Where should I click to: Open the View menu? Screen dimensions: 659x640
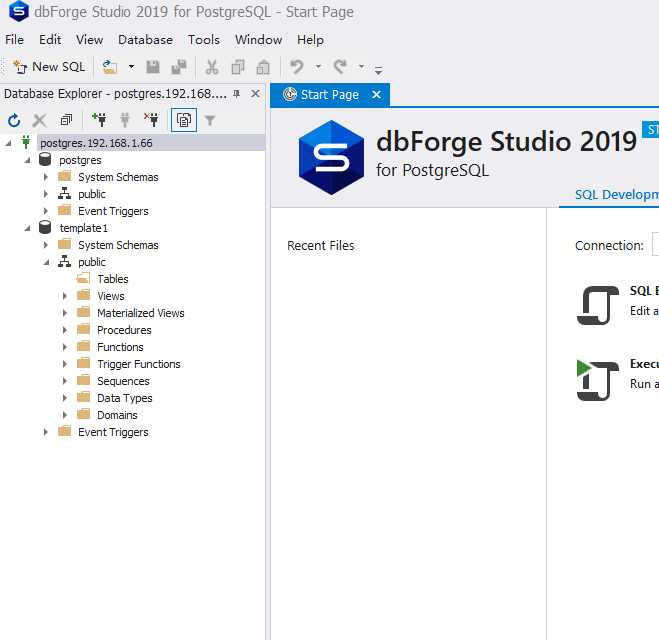[x=89, y=40]
